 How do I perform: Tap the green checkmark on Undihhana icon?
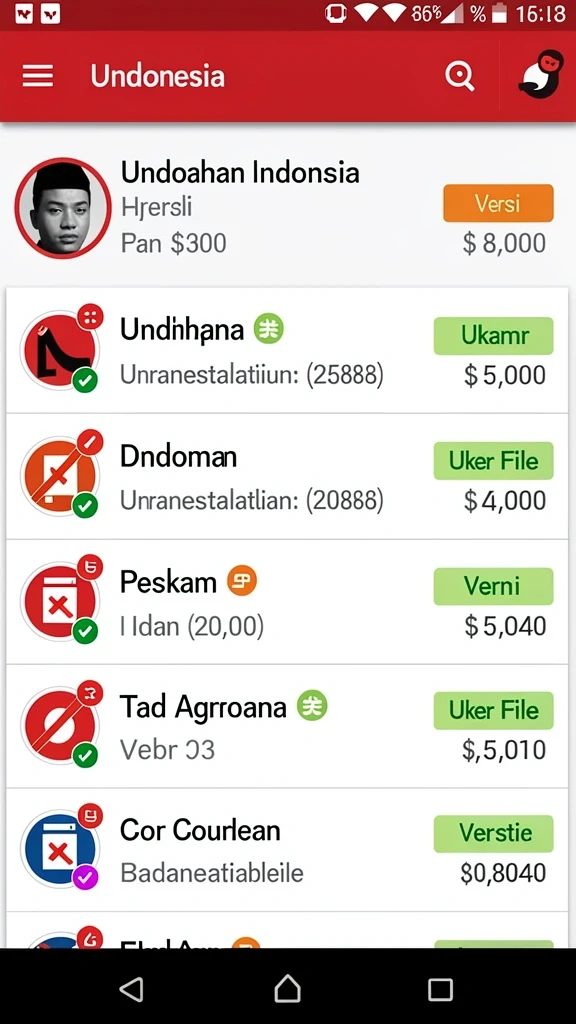point(85,380)
